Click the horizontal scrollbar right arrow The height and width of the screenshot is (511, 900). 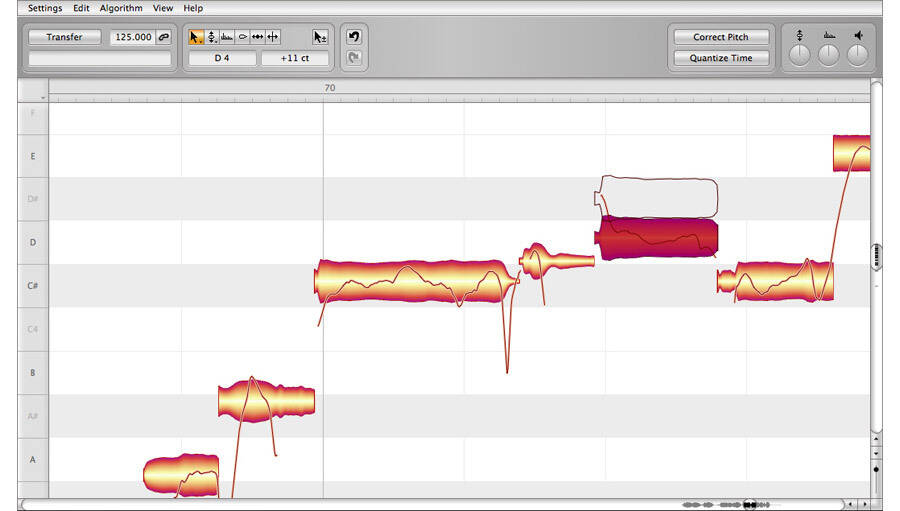point(865,504)
